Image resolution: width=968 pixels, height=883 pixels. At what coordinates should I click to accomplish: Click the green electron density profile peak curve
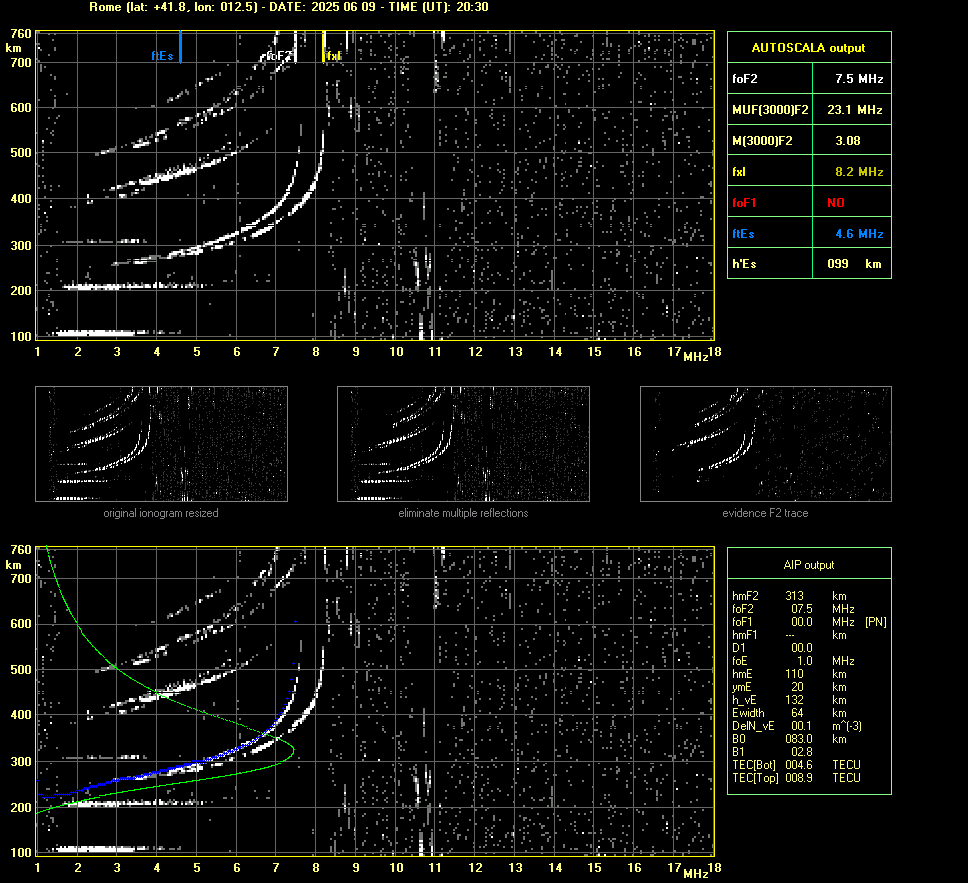pyautogui.click(x=292, y=750)
